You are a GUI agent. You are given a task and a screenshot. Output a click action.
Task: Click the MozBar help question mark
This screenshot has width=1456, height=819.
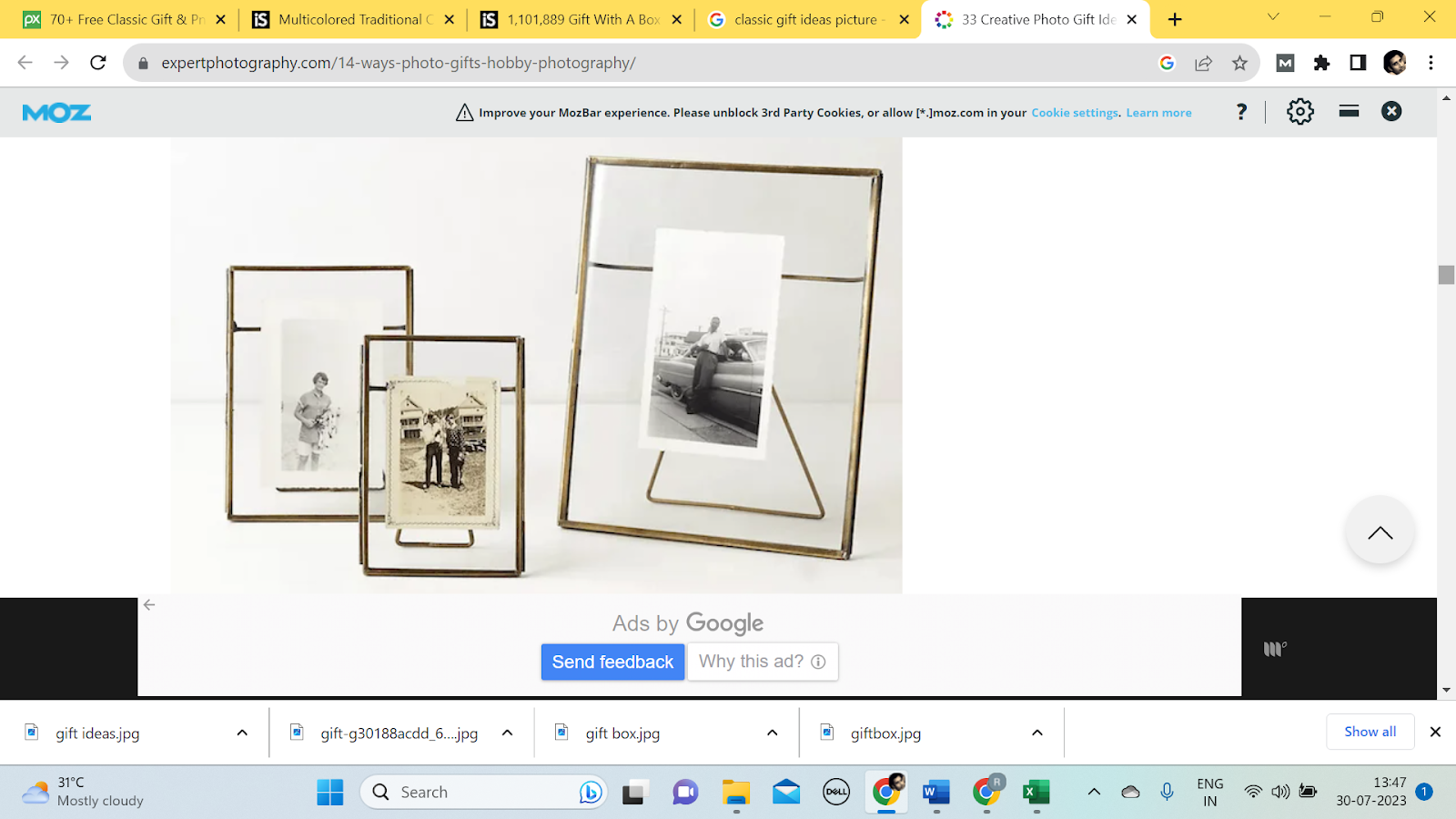point(1241,112)
